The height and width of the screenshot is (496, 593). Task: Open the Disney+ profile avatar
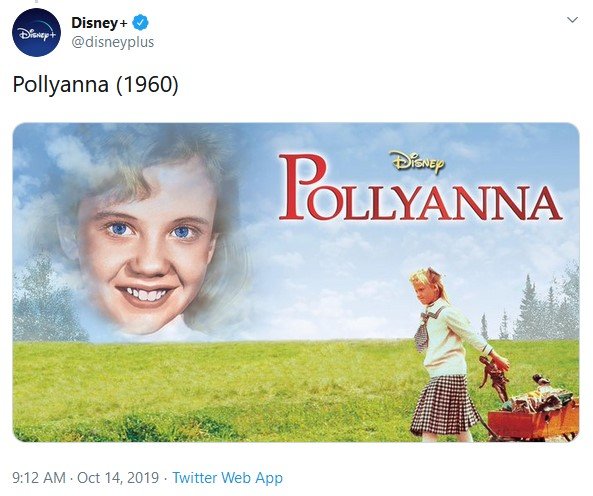pyautogui.click(x=36, y=32)
